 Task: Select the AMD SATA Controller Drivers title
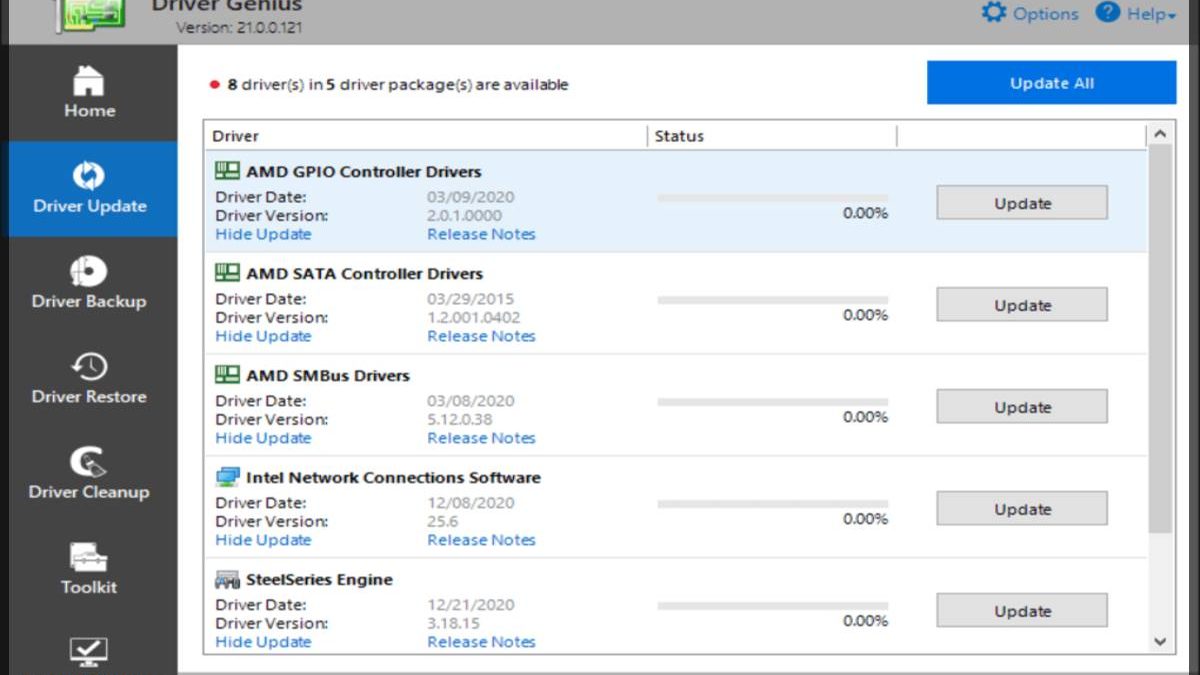tap(364, 274)
